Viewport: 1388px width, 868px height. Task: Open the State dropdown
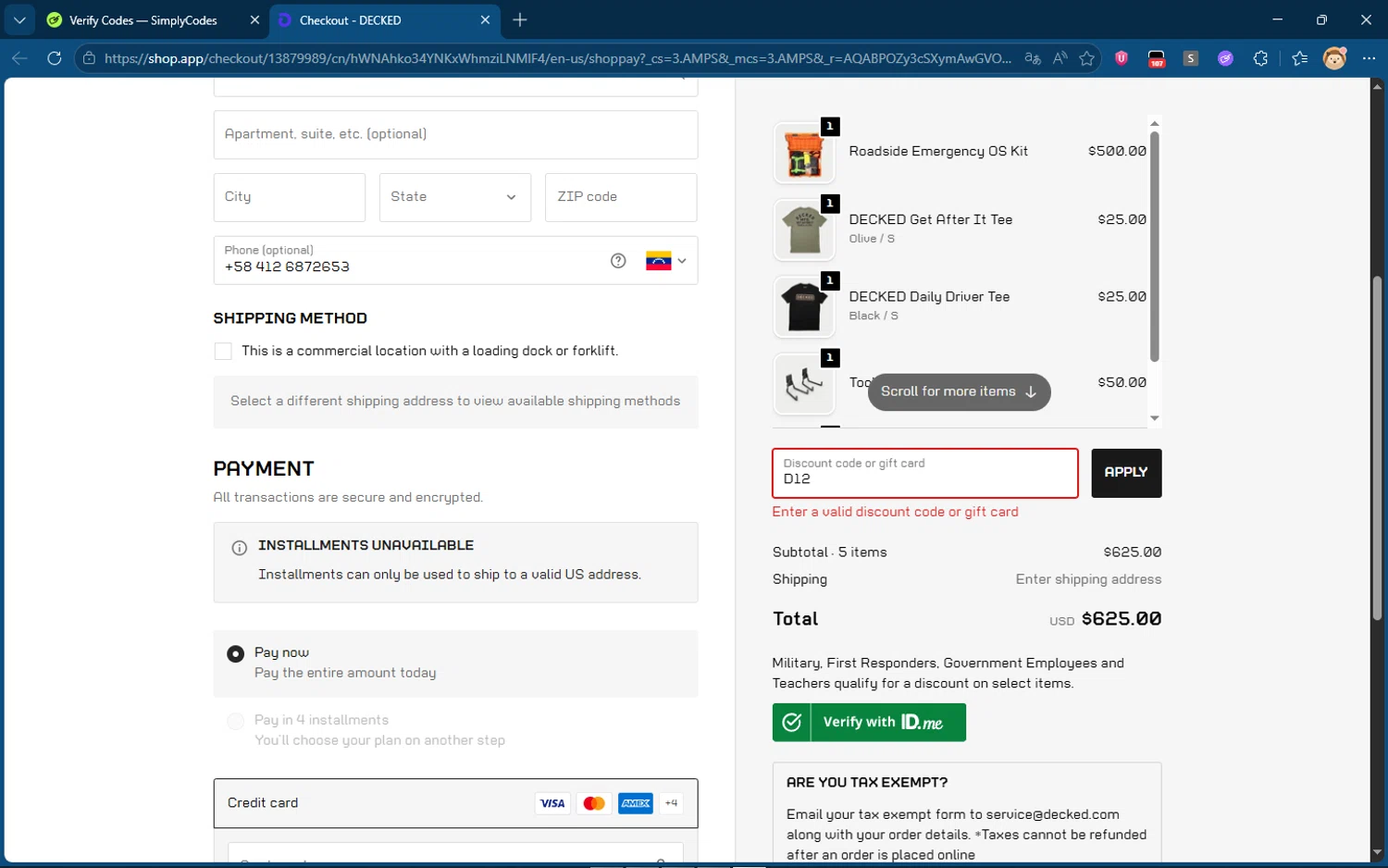pos(455,197)
